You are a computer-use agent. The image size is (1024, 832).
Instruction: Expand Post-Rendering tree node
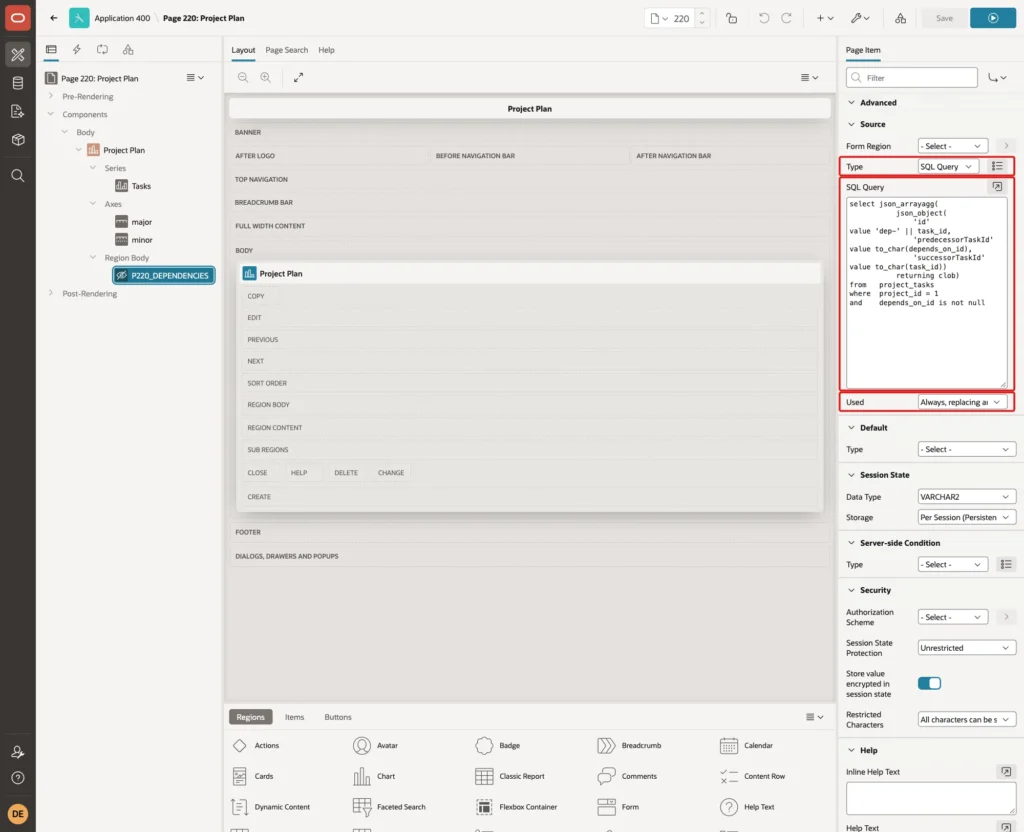click(x=51, y=293)
